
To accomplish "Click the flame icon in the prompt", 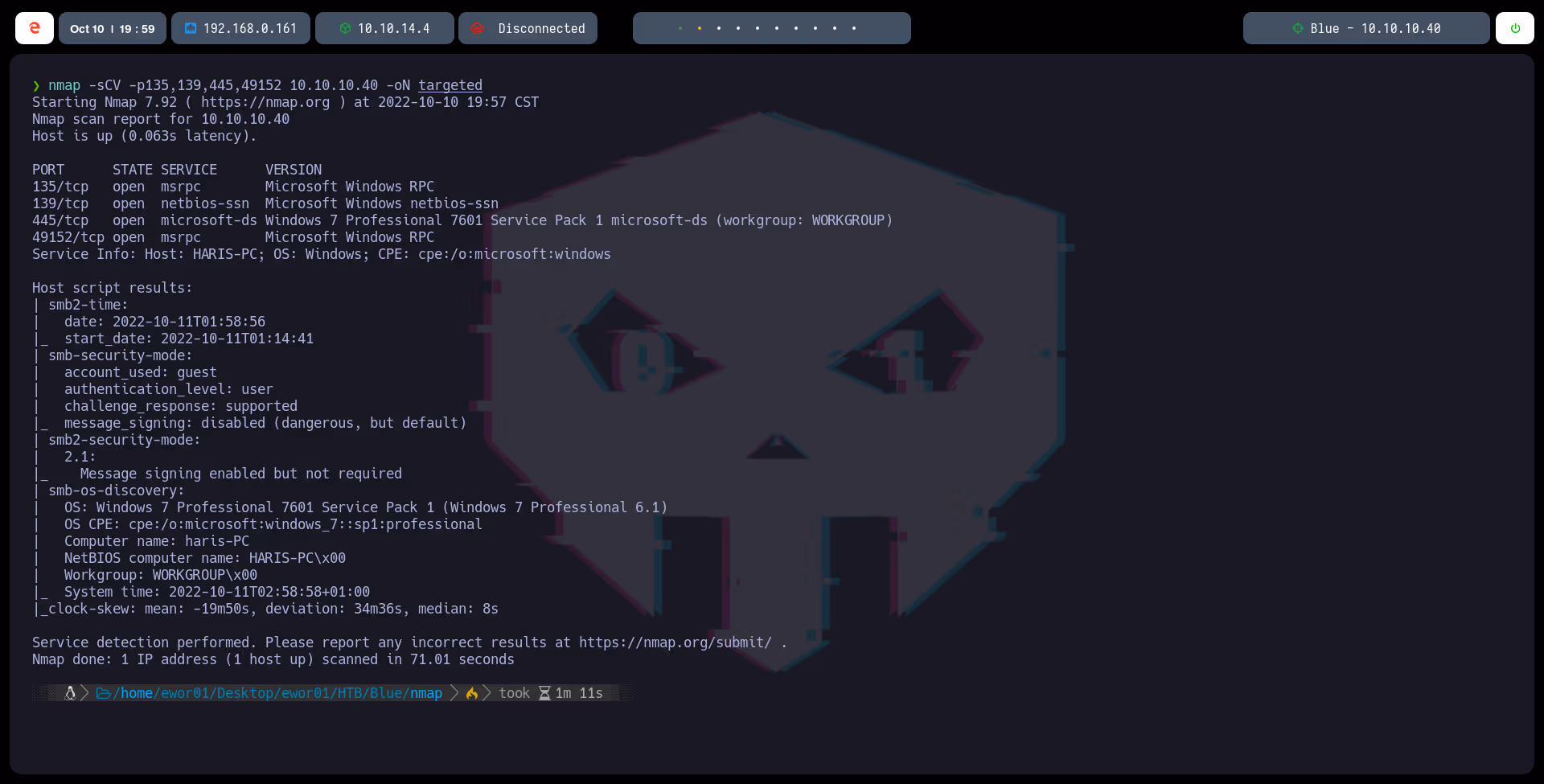I will click(472, 693).
